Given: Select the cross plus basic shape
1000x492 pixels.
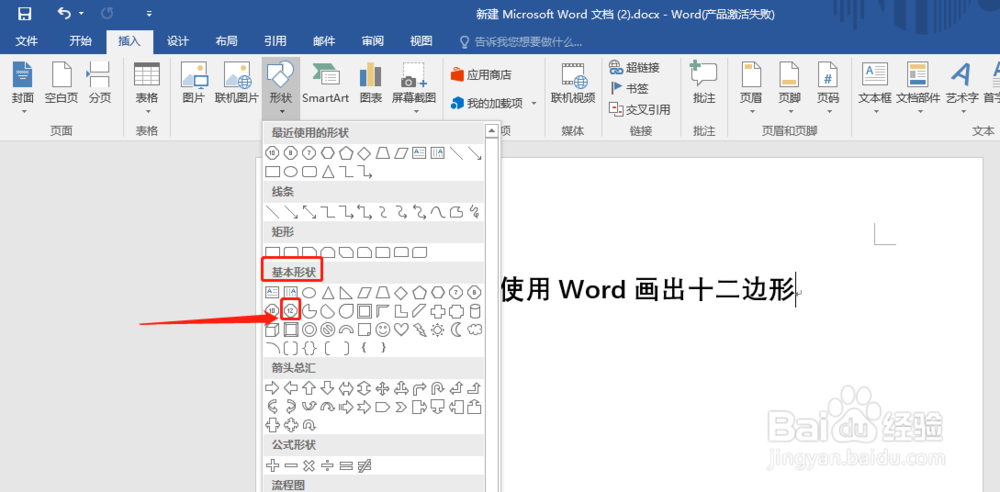Looking at the screenshot, I should coord(438,311).
